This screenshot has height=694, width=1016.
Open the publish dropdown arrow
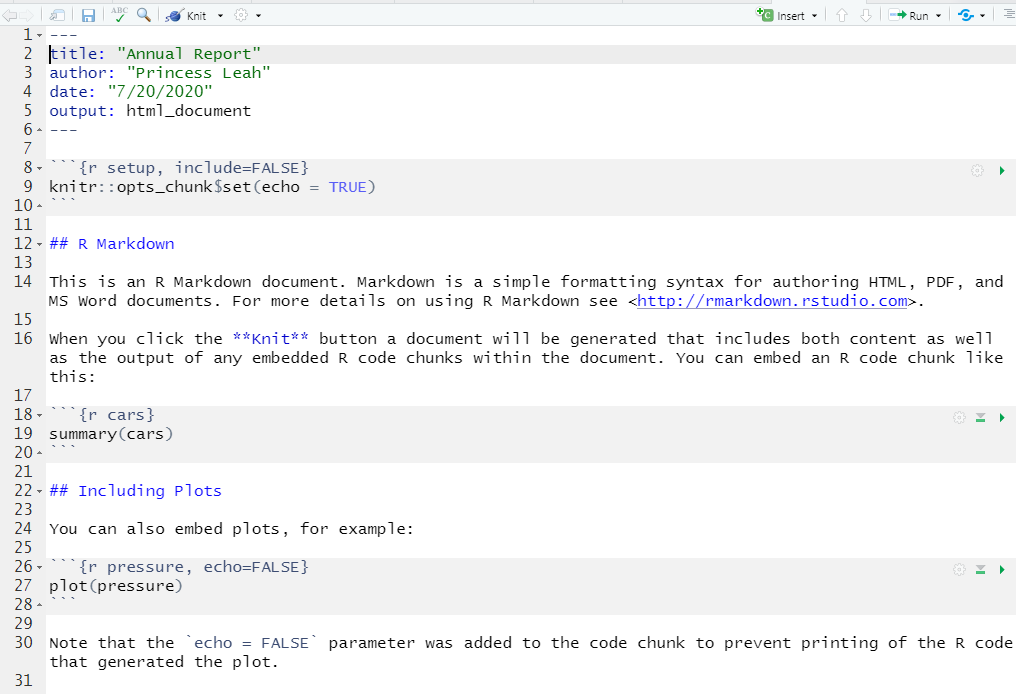pyautogui.click(x=982, y=16)
